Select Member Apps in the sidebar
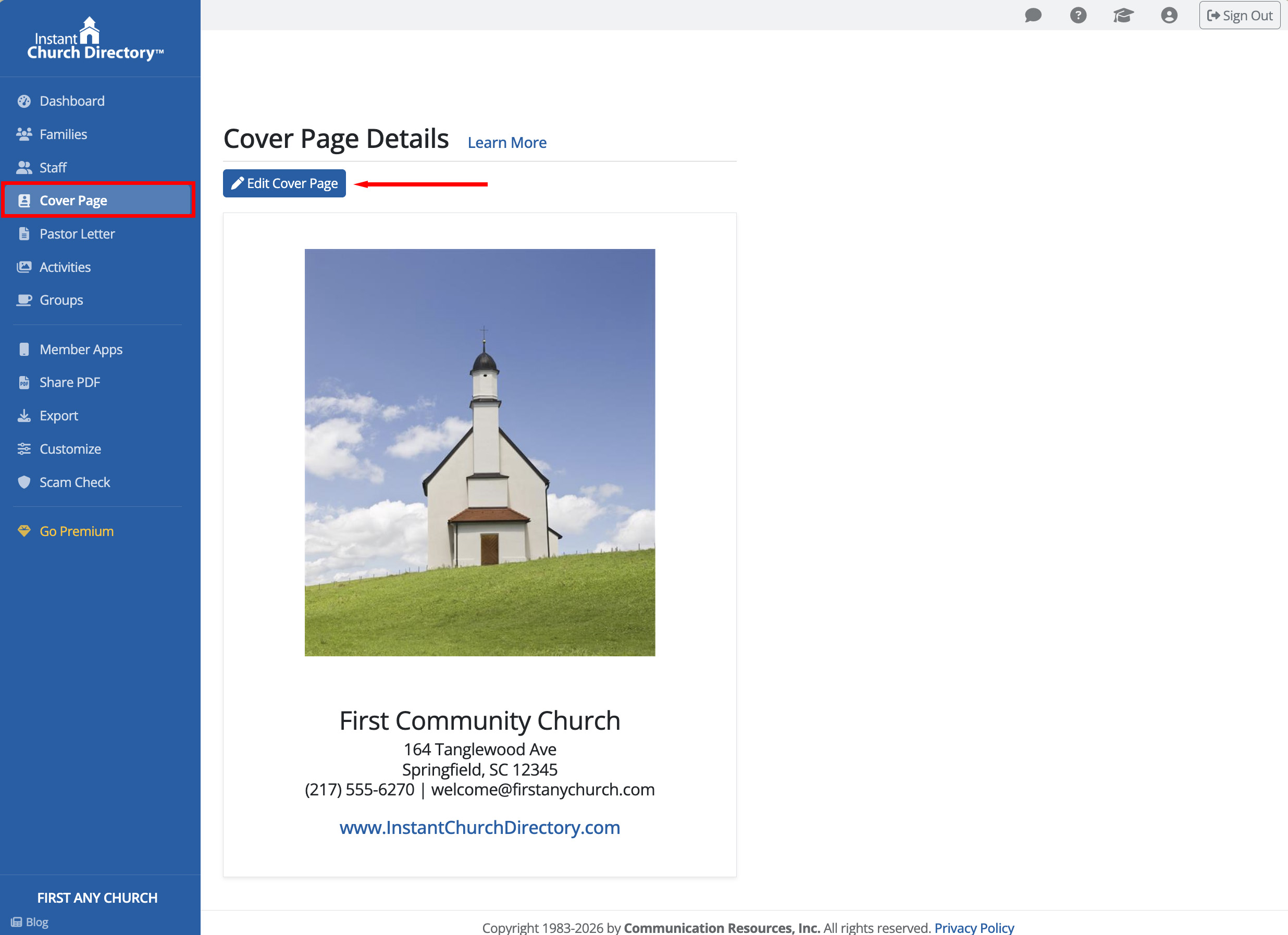 (81, 350)
